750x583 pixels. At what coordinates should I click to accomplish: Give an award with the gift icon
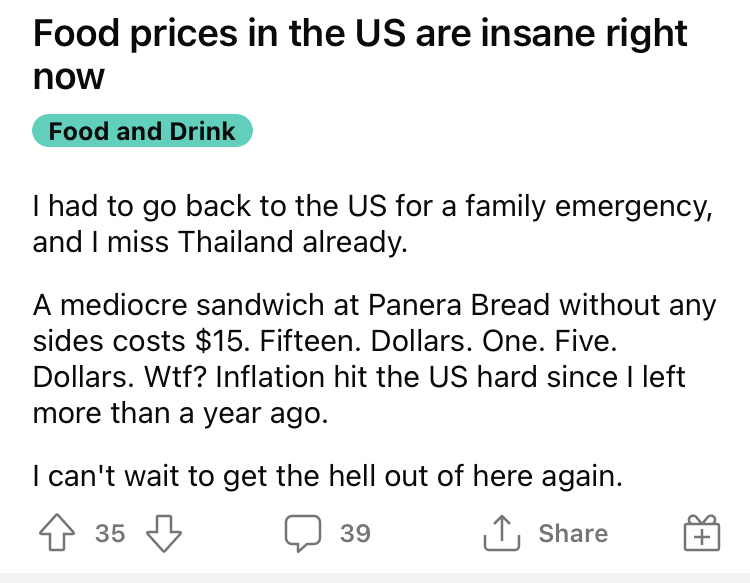(702, 533)
